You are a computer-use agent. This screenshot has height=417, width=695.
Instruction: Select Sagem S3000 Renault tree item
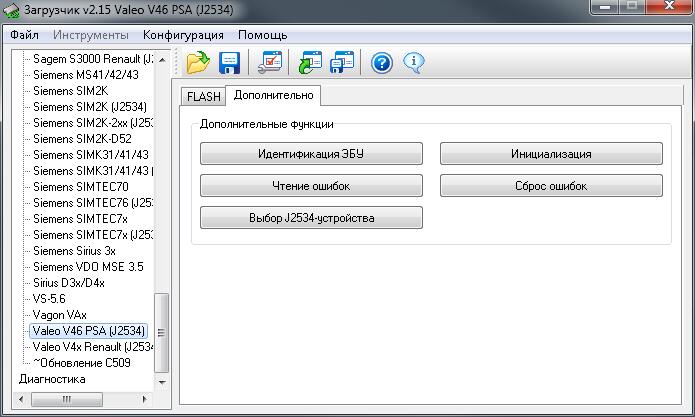(93, 58)
